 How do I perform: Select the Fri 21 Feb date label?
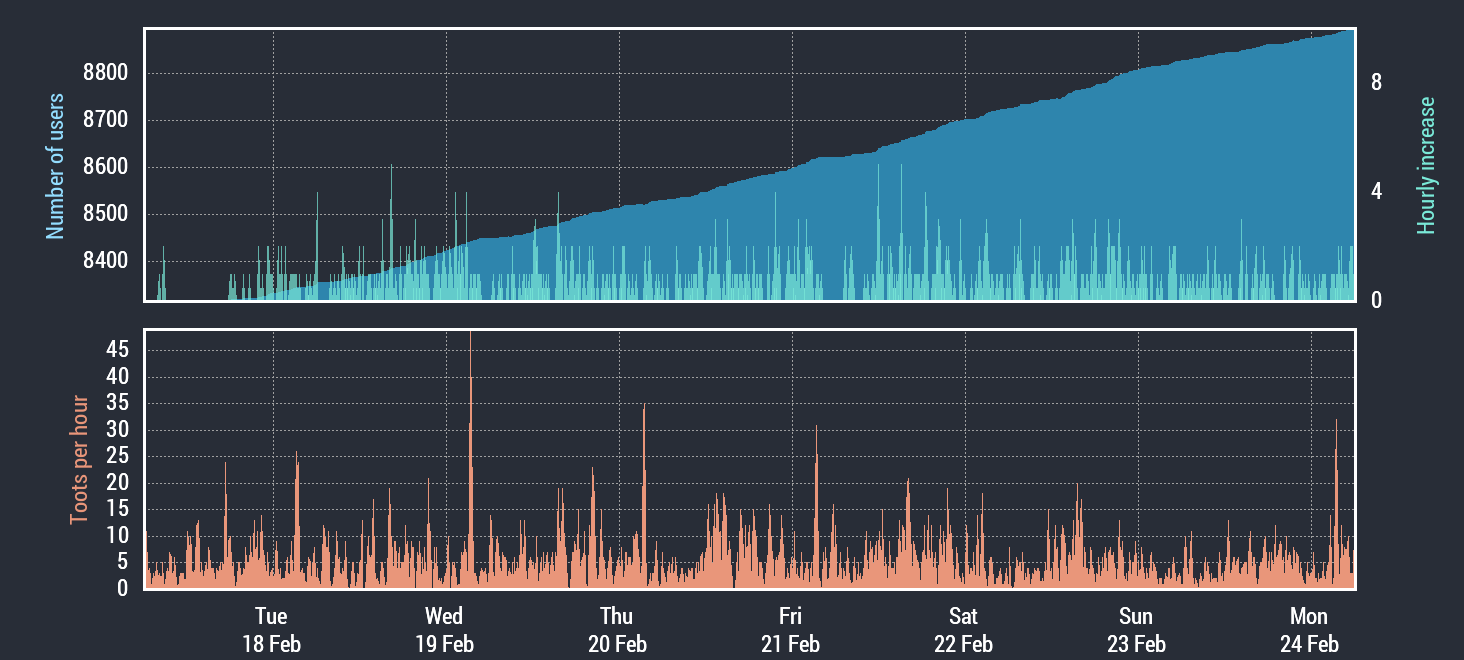click(x=790, y=629)
